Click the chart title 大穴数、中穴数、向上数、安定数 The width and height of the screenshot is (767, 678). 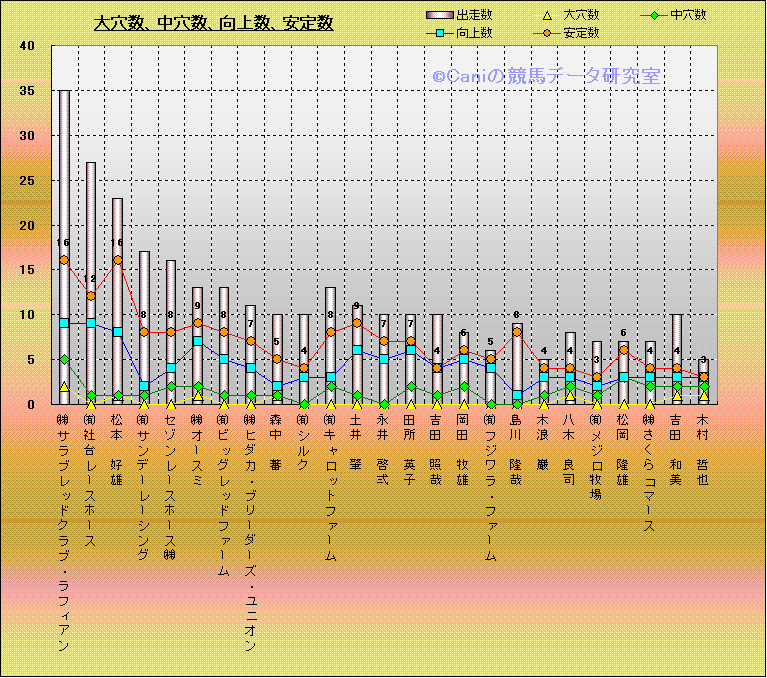click(x=213, y=23)
